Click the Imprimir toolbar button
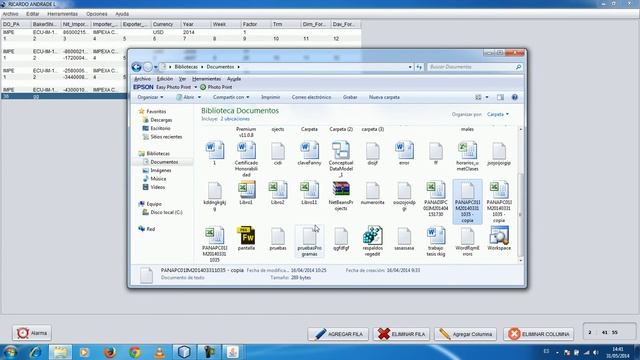Viewport: 640px width, 360px height. (x=271, y=97)
